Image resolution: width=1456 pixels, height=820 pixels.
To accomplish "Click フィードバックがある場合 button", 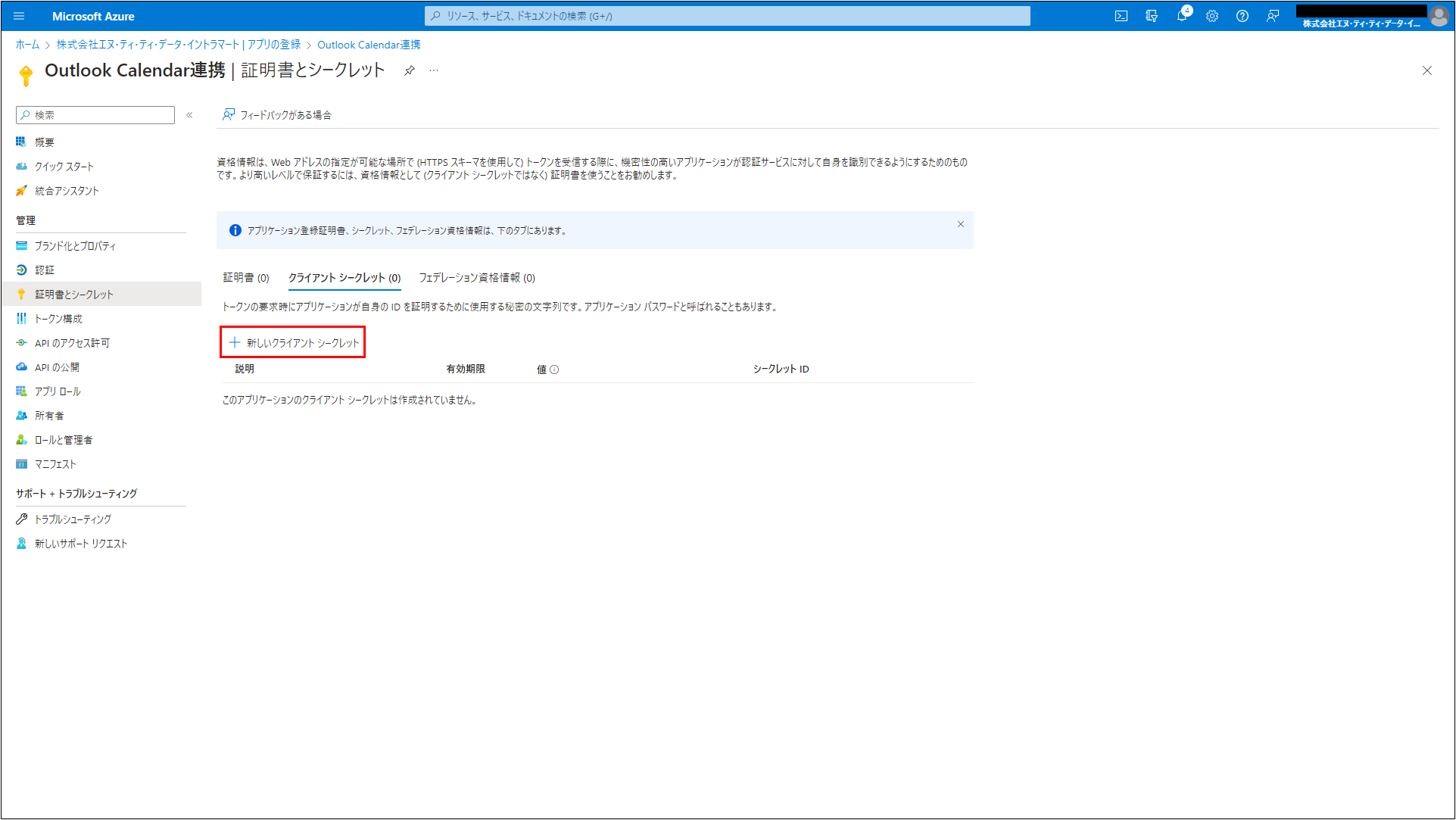I will coord(277,115).
